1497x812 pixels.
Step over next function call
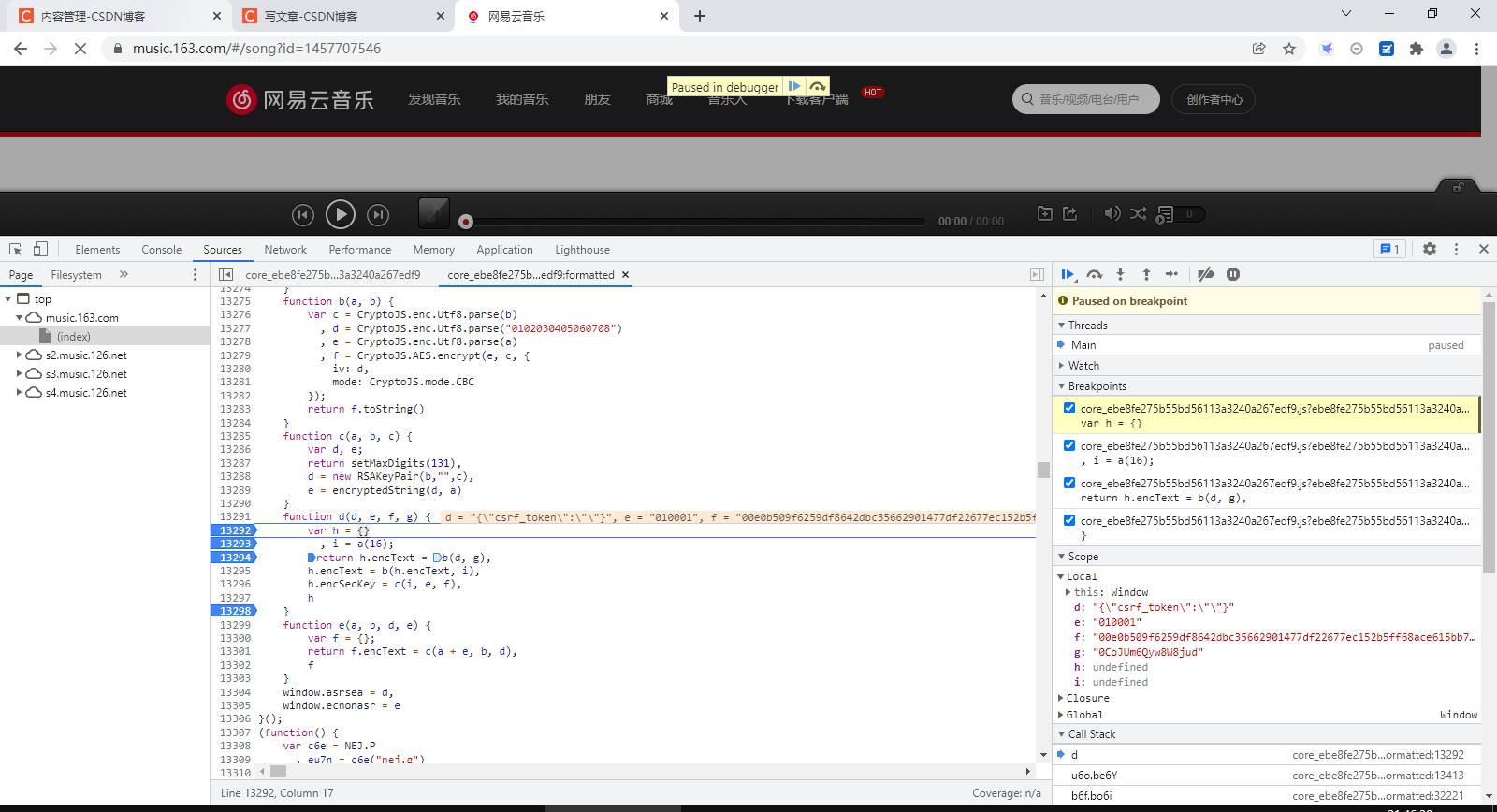1095,274
